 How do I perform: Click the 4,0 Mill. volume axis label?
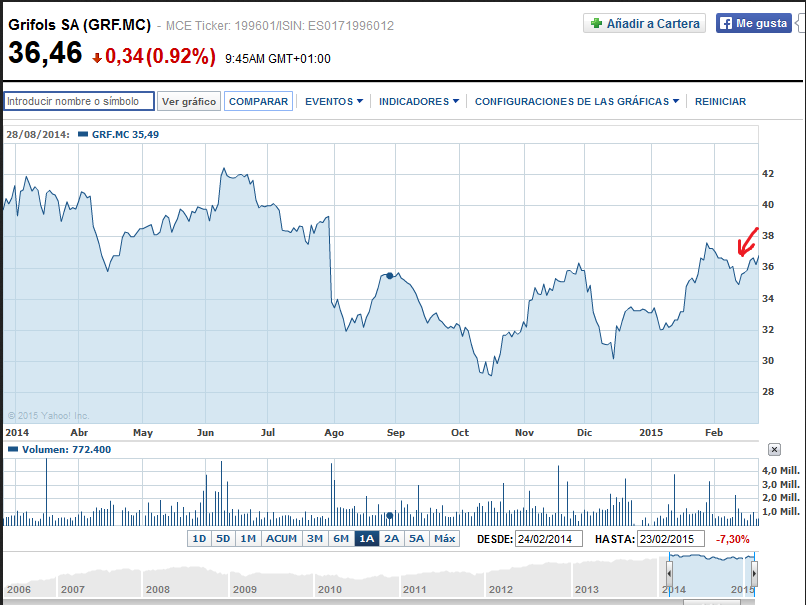pos(780,471)
